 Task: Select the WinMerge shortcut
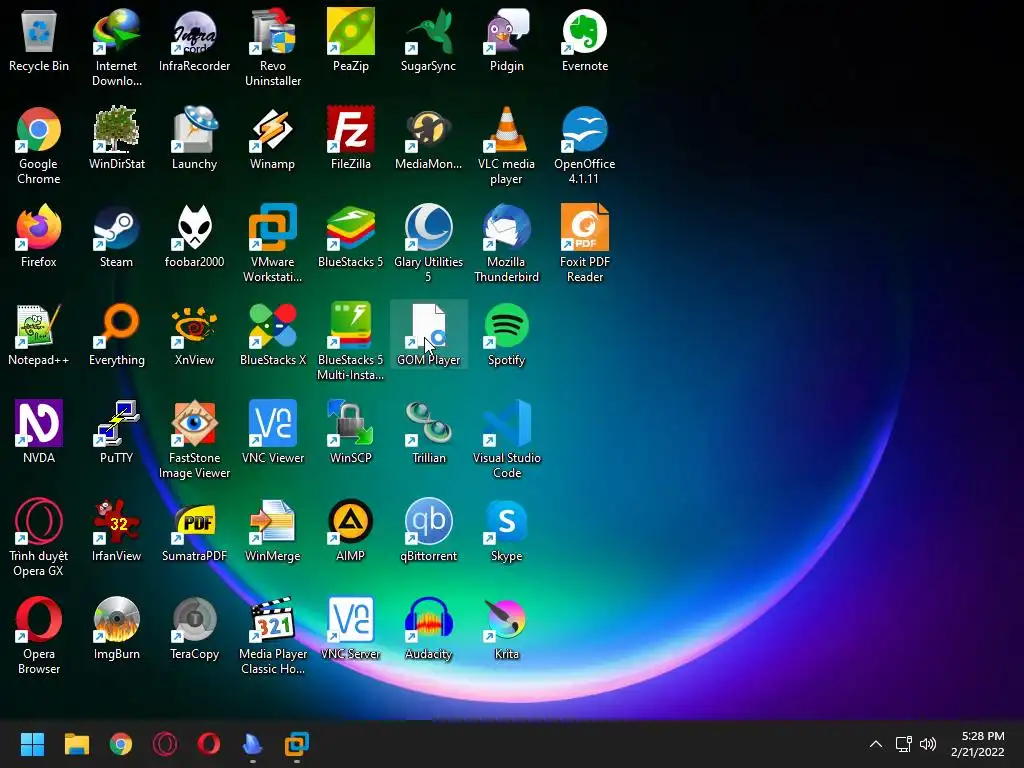click(273, 521)
